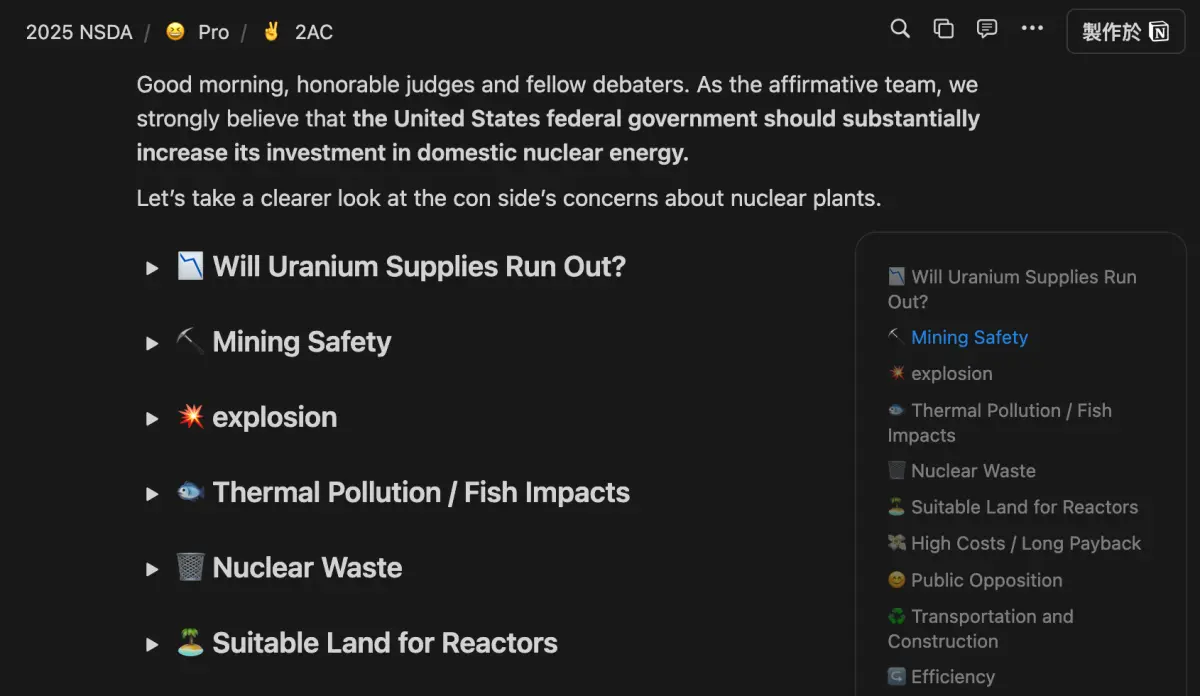Screen dimensions: 1200x696
Task: Click the Made with Notion button
Action: coord(1126,32)
